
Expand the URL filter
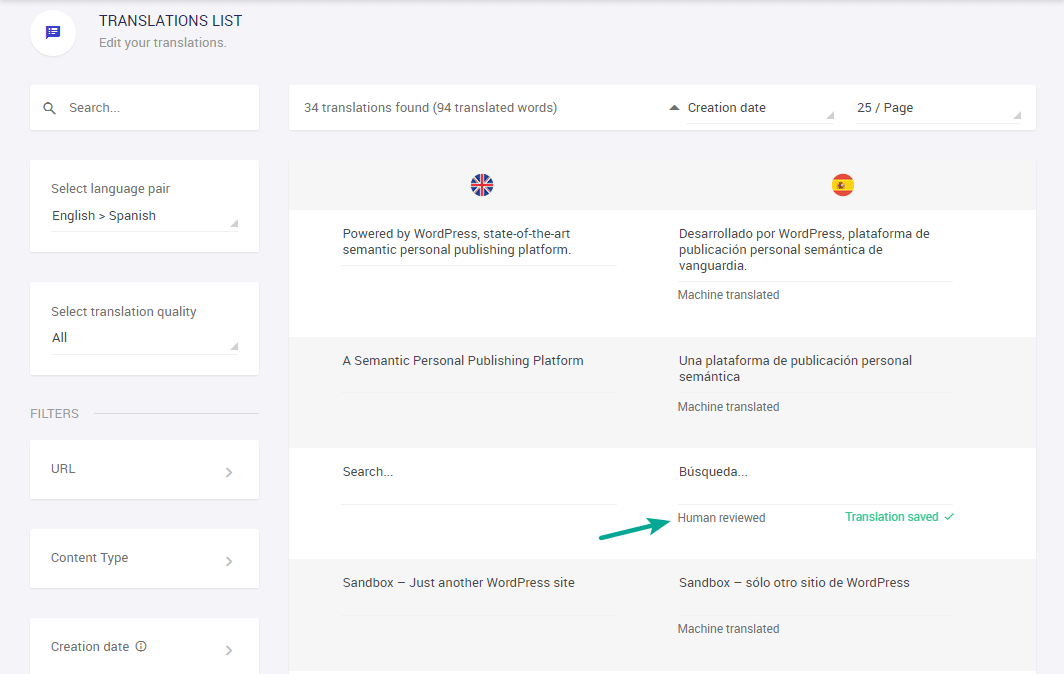coord(144,469)
